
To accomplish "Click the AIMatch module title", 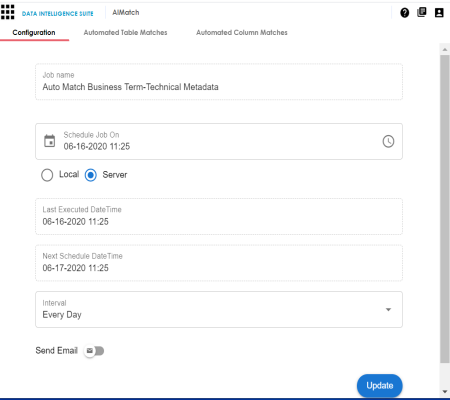I will click(126, 13).
